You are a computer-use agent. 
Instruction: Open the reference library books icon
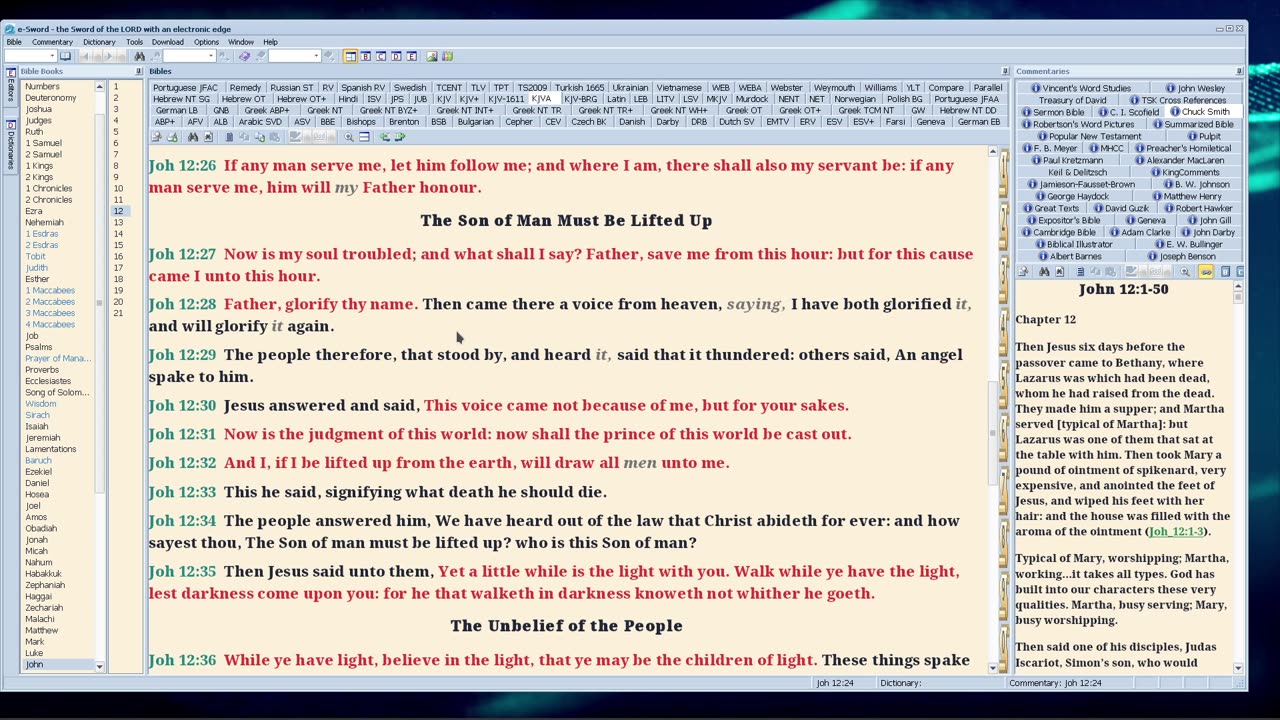click(446, 56)
